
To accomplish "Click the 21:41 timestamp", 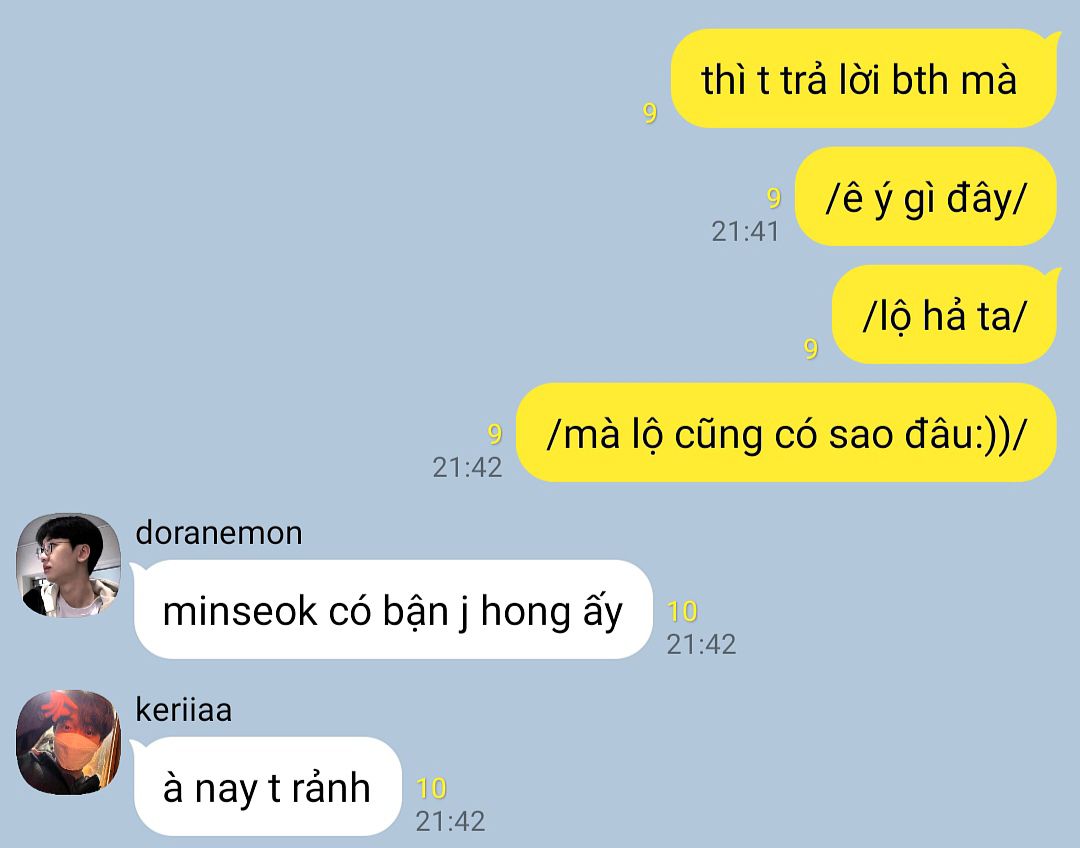I will (745, 231).
